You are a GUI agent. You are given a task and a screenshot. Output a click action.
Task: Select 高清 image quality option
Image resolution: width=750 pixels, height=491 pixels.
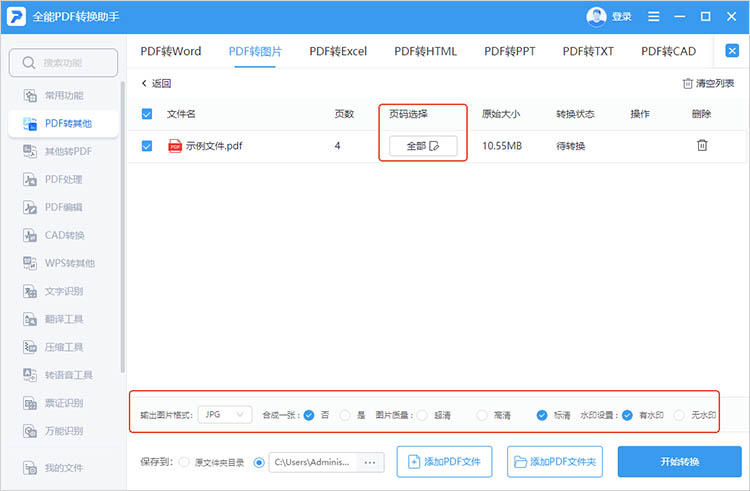(x=483, y=414)
